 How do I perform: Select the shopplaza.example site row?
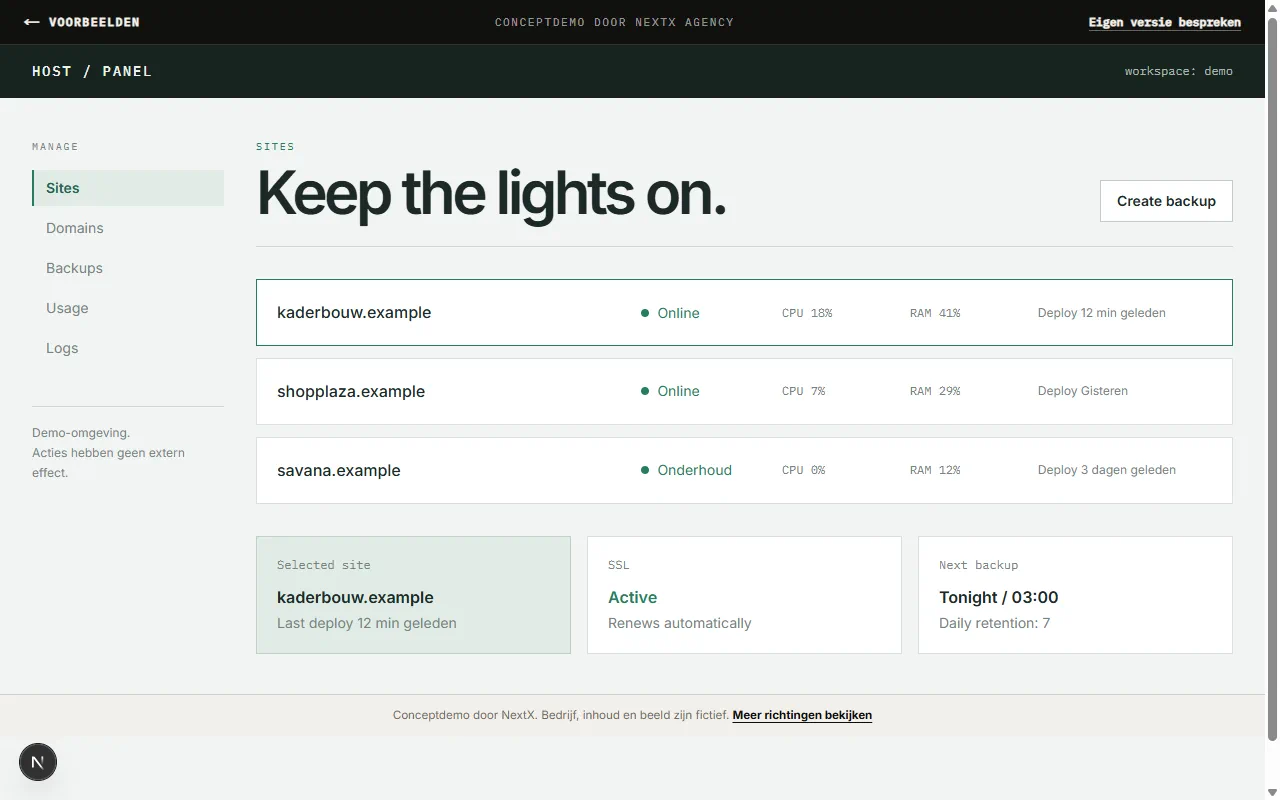(744, 391)
